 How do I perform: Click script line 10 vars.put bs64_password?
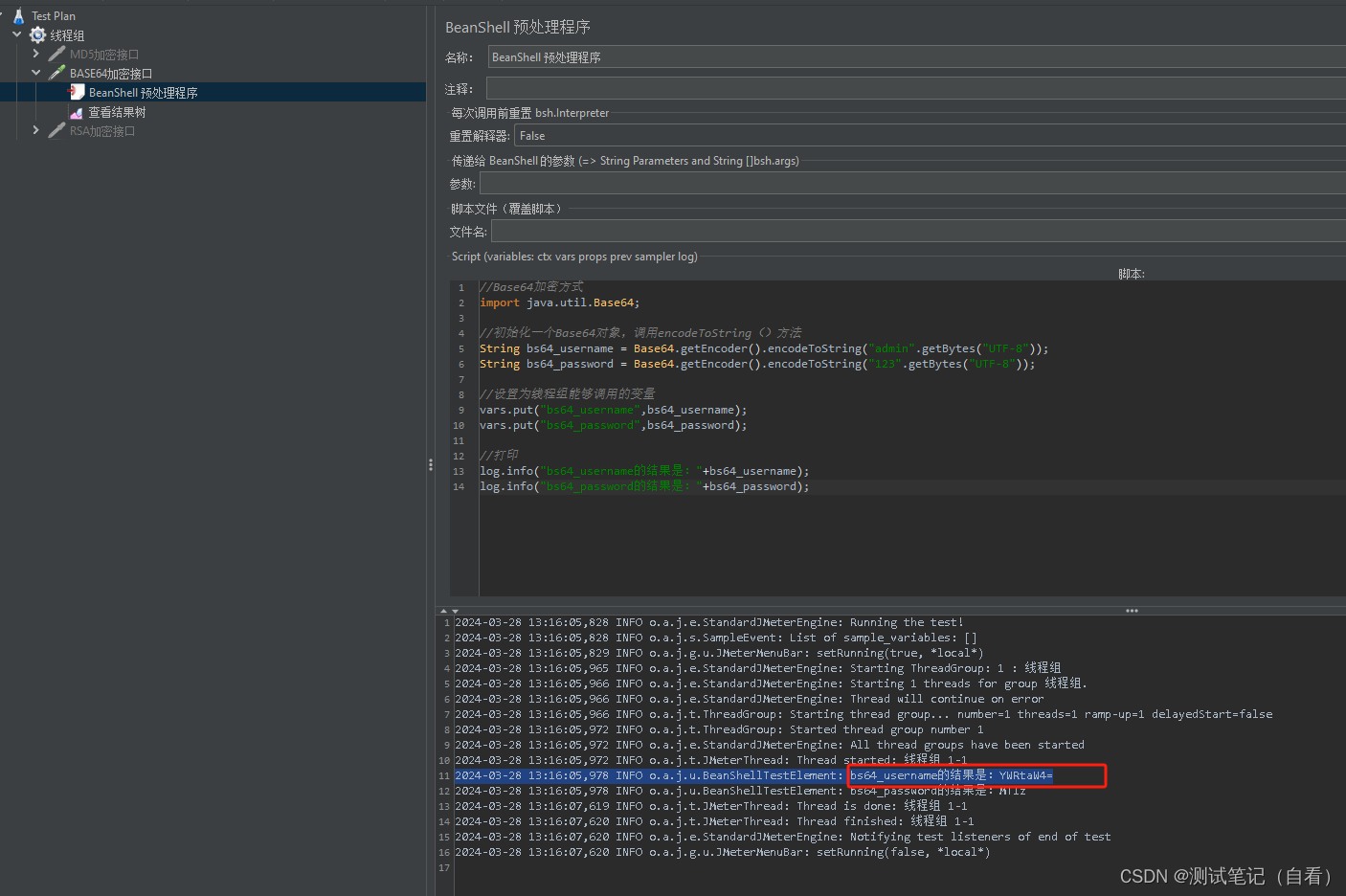pos(613,425)
